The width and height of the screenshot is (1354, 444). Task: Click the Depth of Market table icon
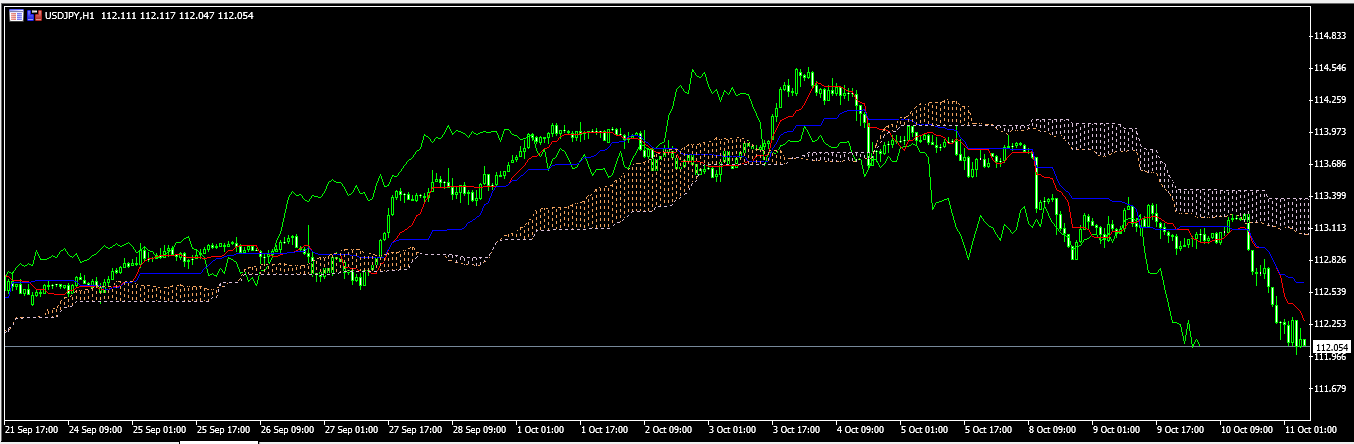pyautogui.click(x=16, y=16)
